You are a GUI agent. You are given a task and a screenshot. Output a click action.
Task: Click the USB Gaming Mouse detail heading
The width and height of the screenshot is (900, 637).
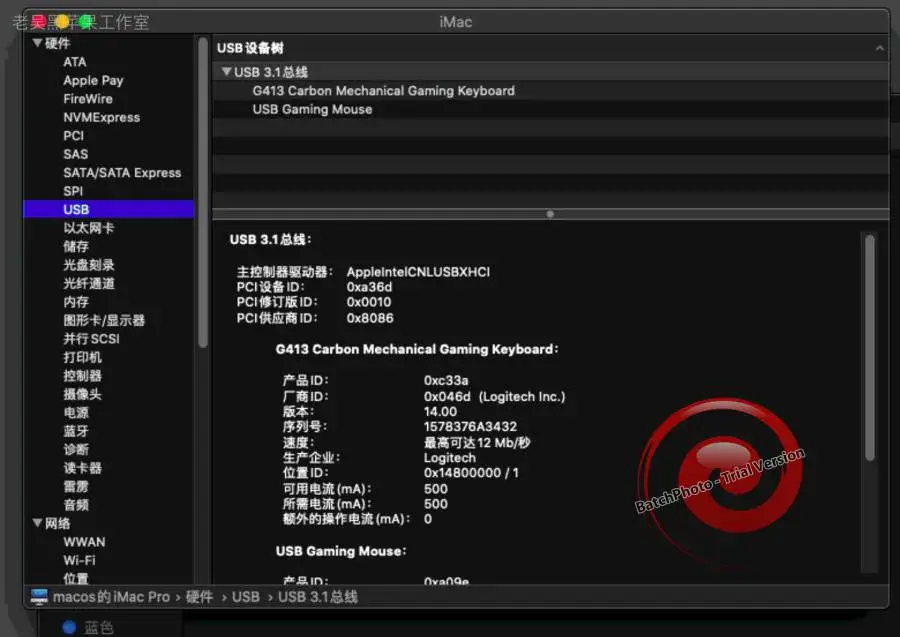341,551
